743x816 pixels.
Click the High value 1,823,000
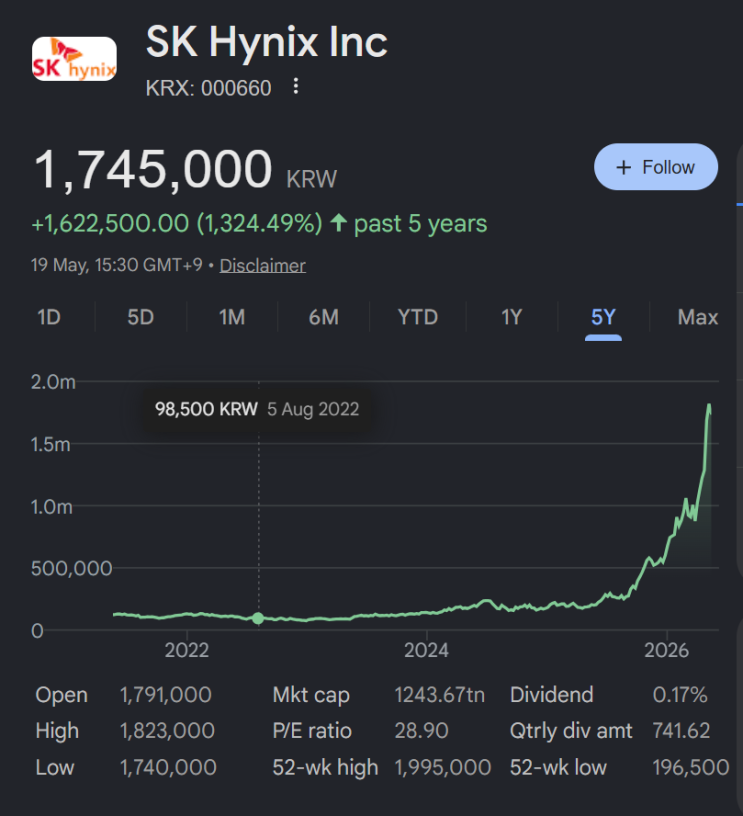pyautogui.click(x=167, y=731)
